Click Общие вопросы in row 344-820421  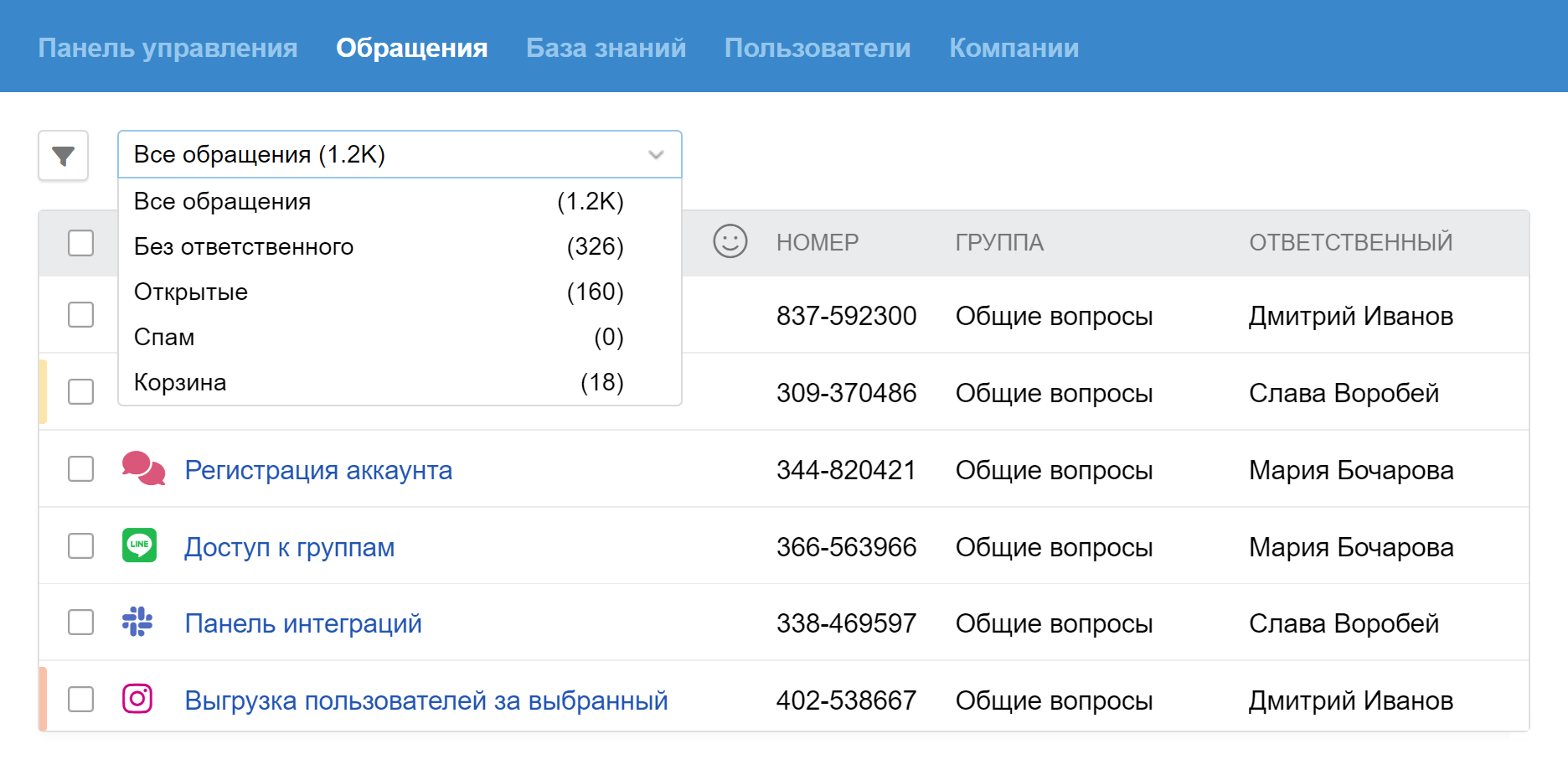[1055, 470]
